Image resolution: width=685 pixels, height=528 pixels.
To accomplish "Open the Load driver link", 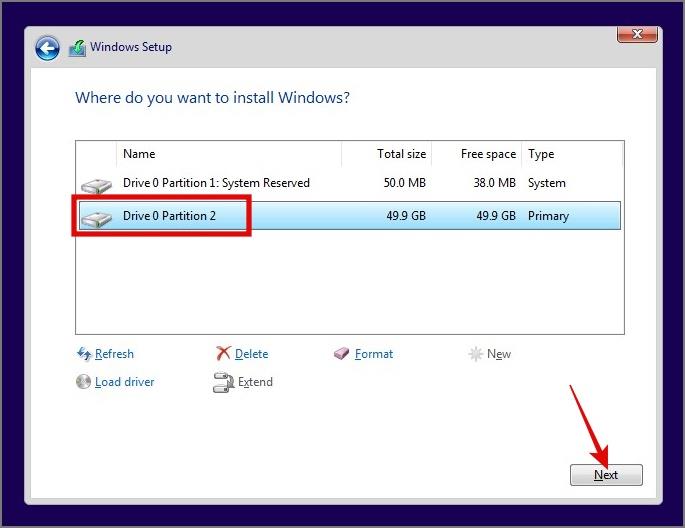I will 125,382.
